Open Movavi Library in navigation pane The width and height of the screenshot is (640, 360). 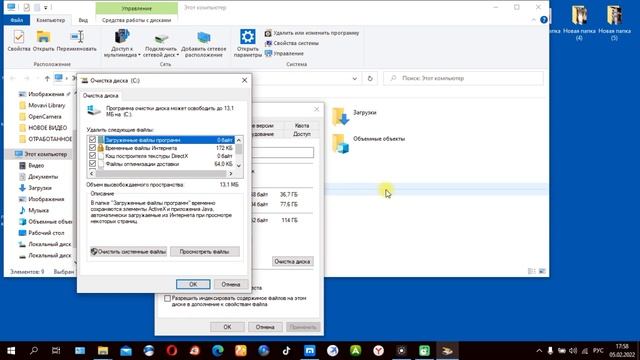47,105
